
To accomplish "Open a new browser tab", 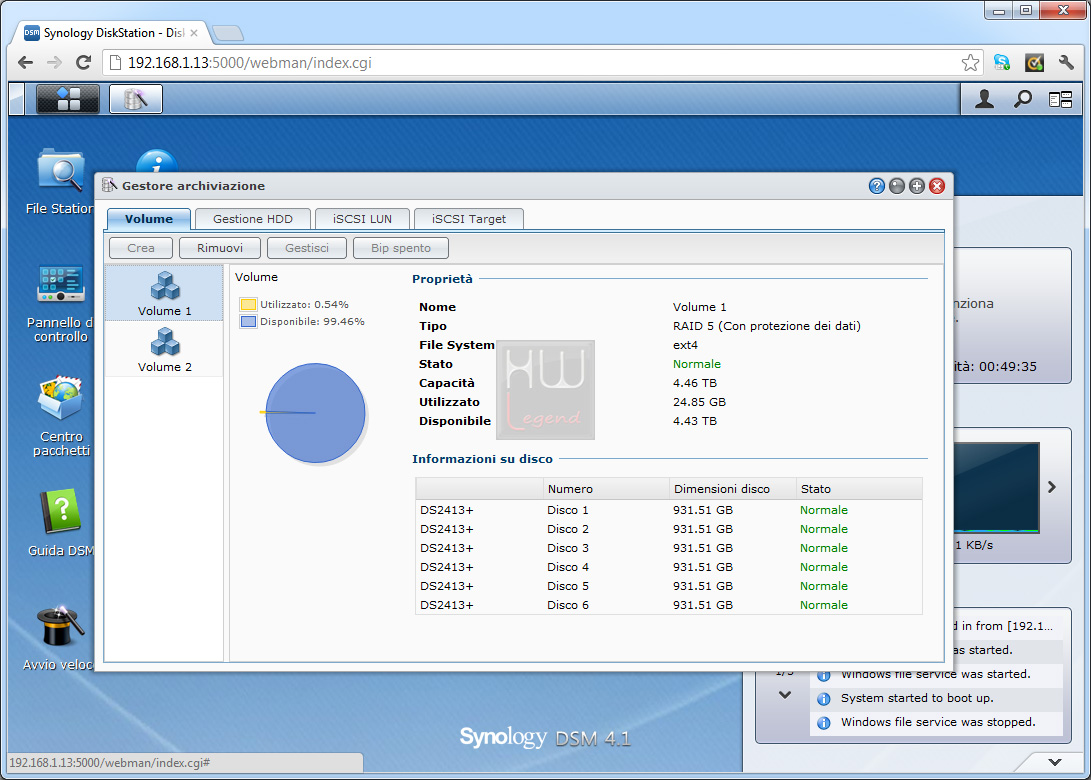I will (x=228, y=33).
